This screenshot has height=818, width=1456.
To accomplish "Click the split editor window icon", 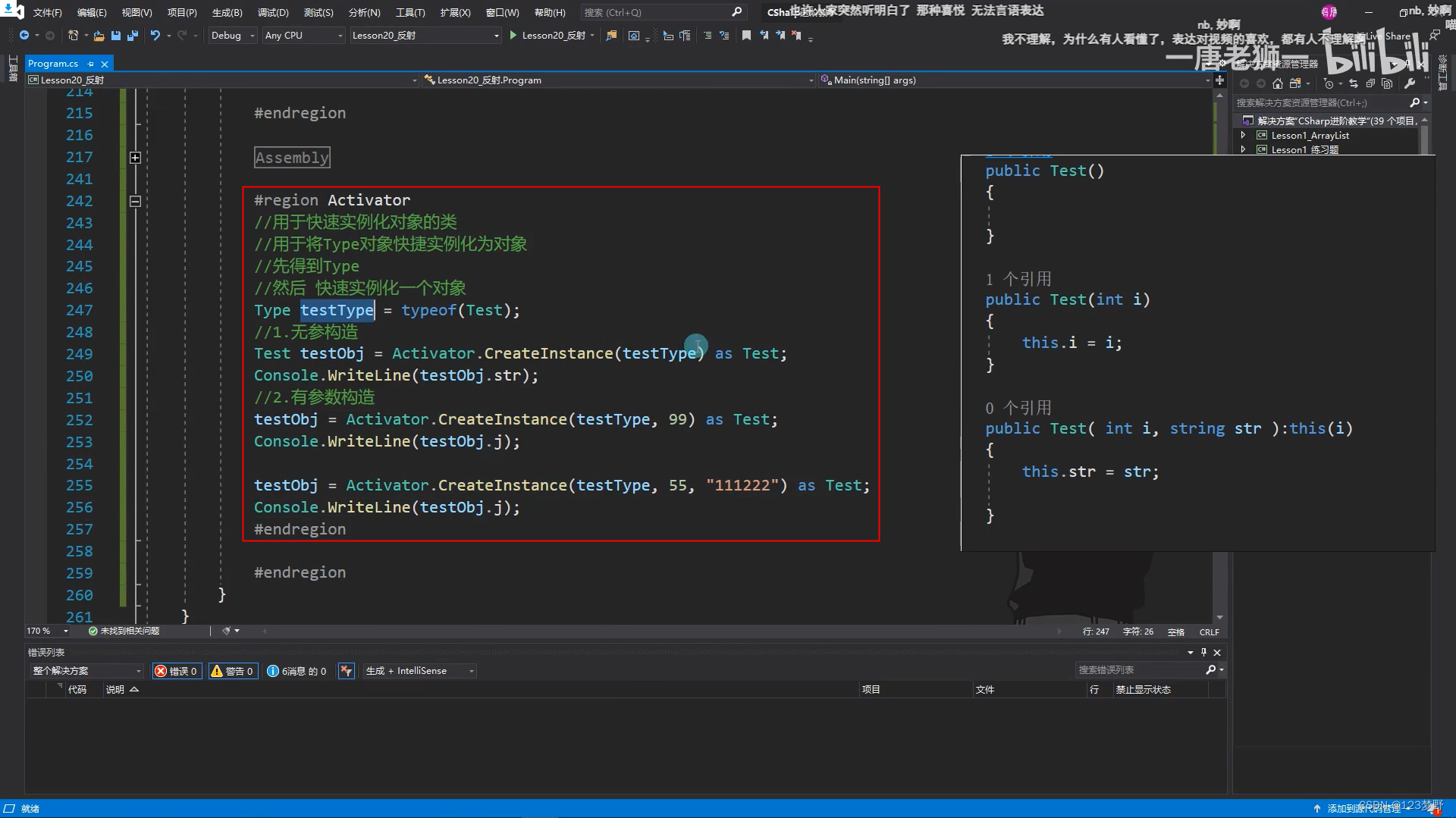I will click(1219, 80).
